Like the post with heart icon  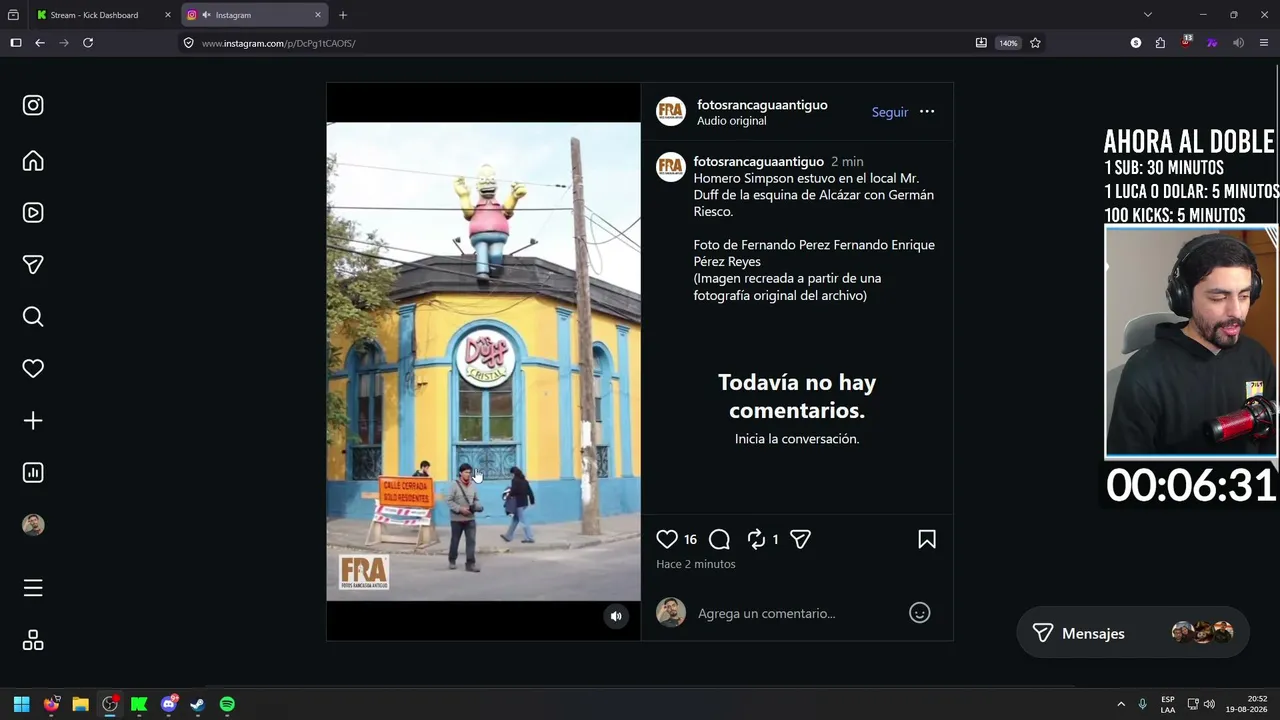click(x=667, y=540)
